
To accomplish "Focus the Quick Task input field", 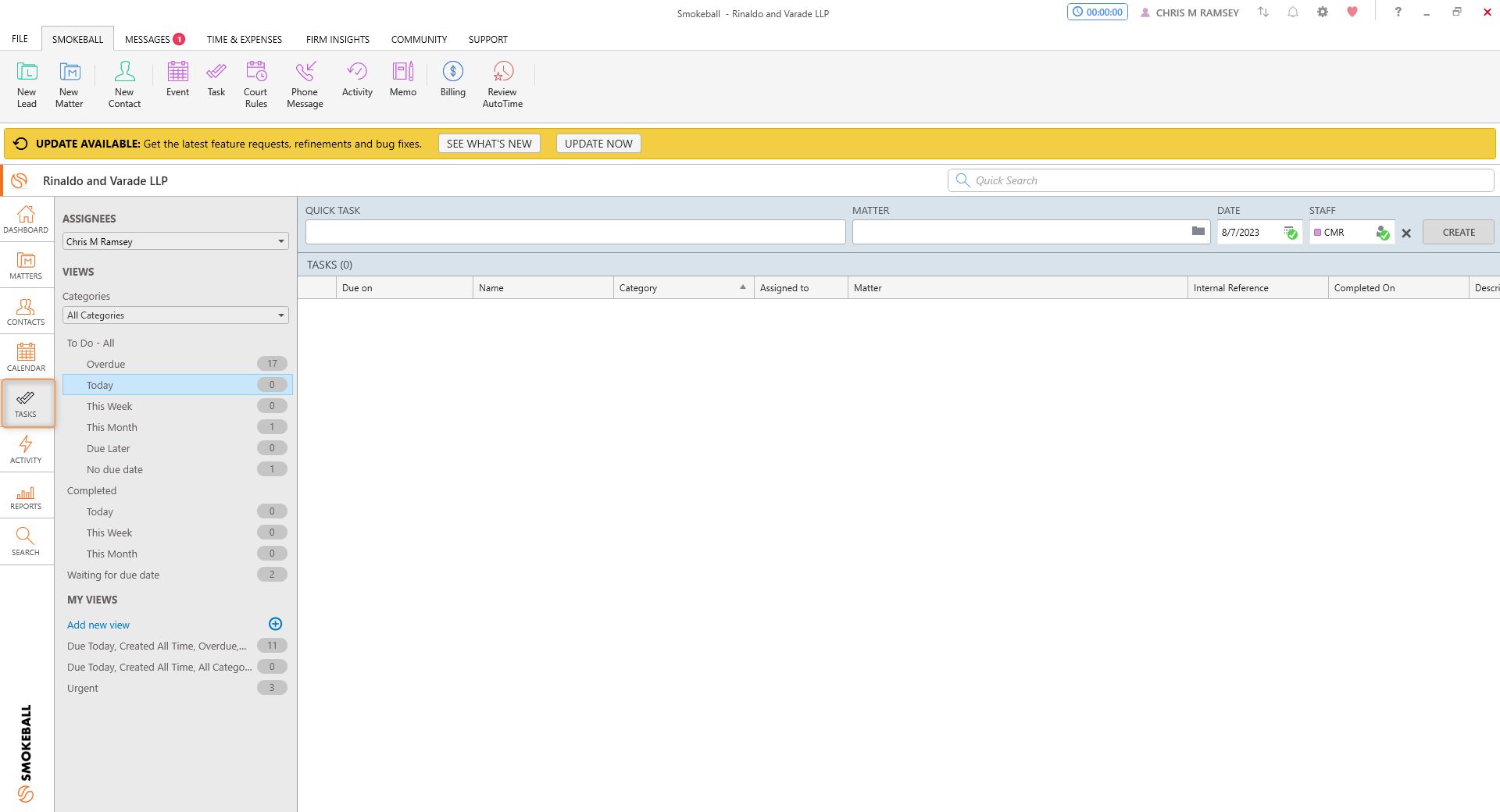I will coord(576,232).
